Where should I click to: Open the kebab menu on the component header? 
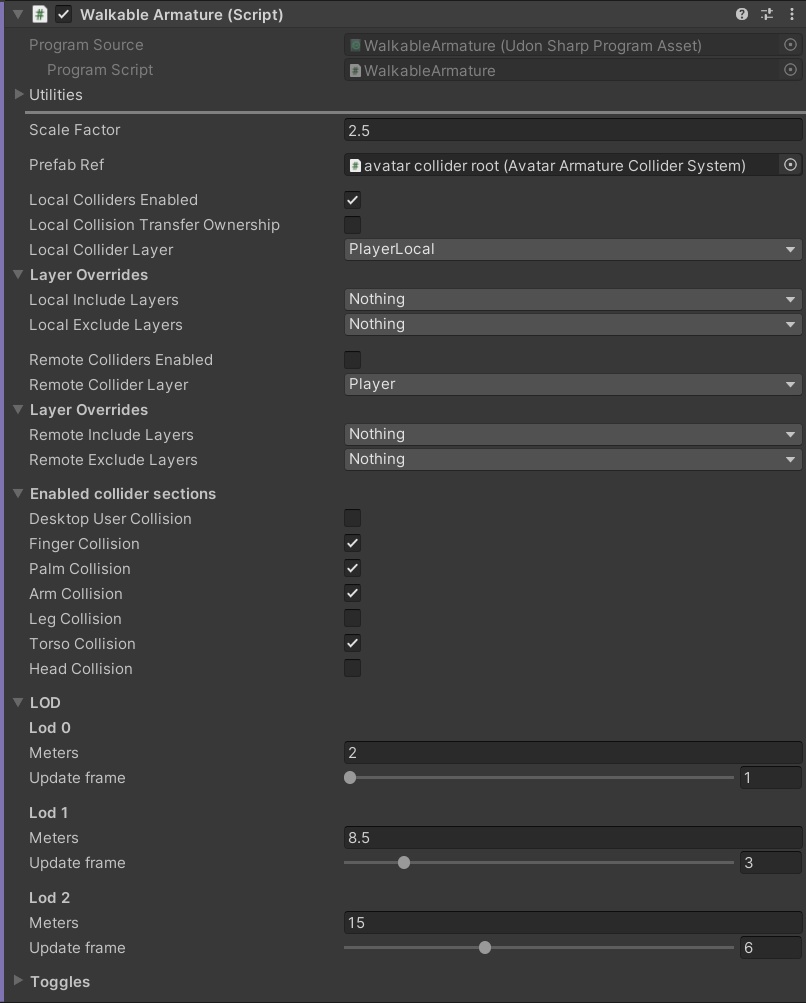[x=793, y=14]
